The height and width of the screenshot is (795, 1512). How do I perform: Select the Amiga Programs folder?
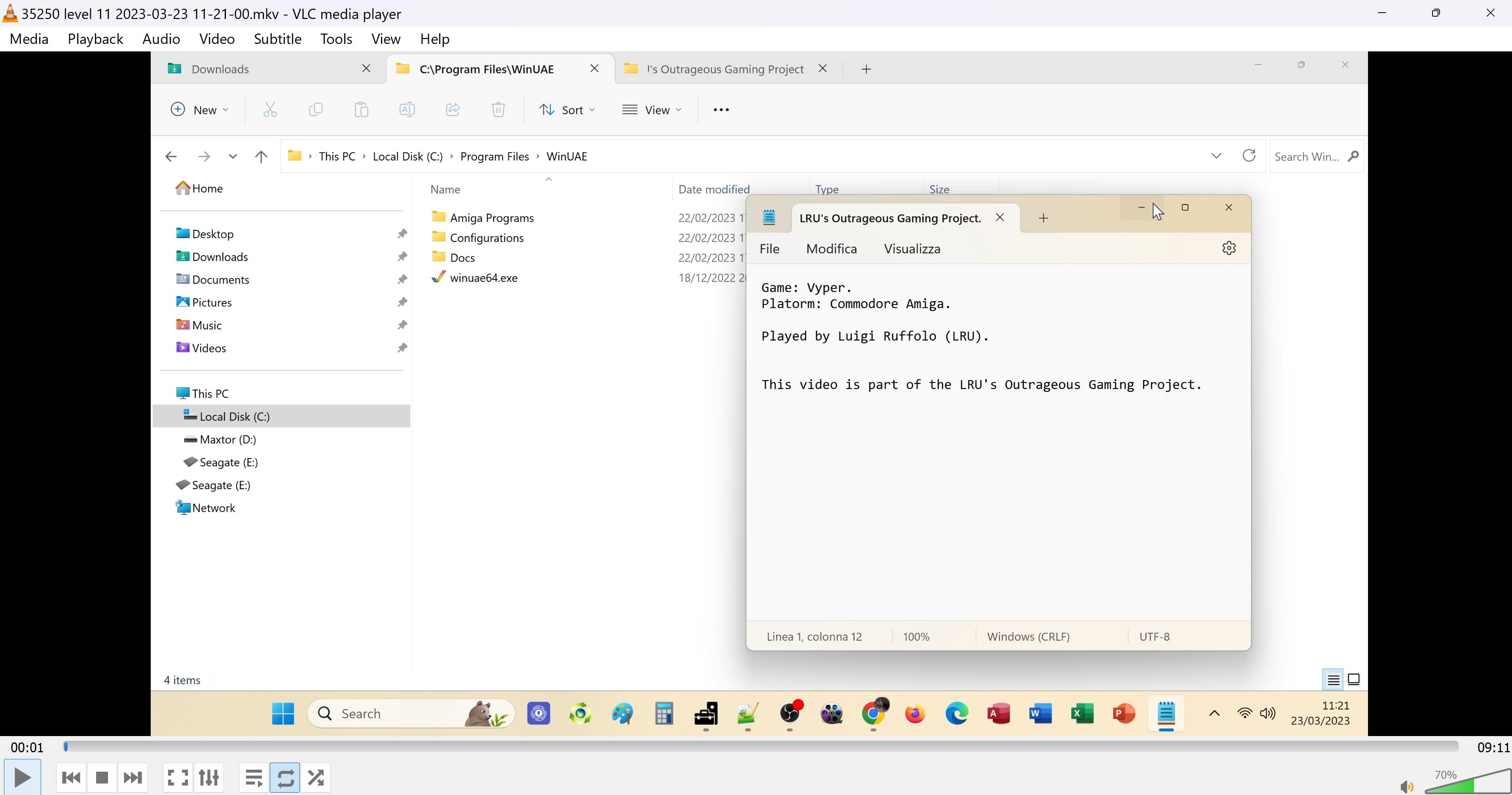[x=483, y=218]
